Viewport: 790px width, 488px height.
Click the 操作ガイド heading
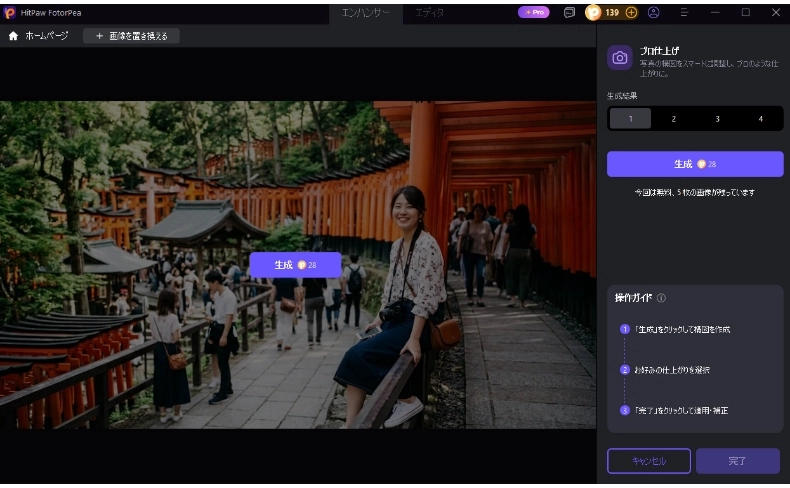click(633, 298)
